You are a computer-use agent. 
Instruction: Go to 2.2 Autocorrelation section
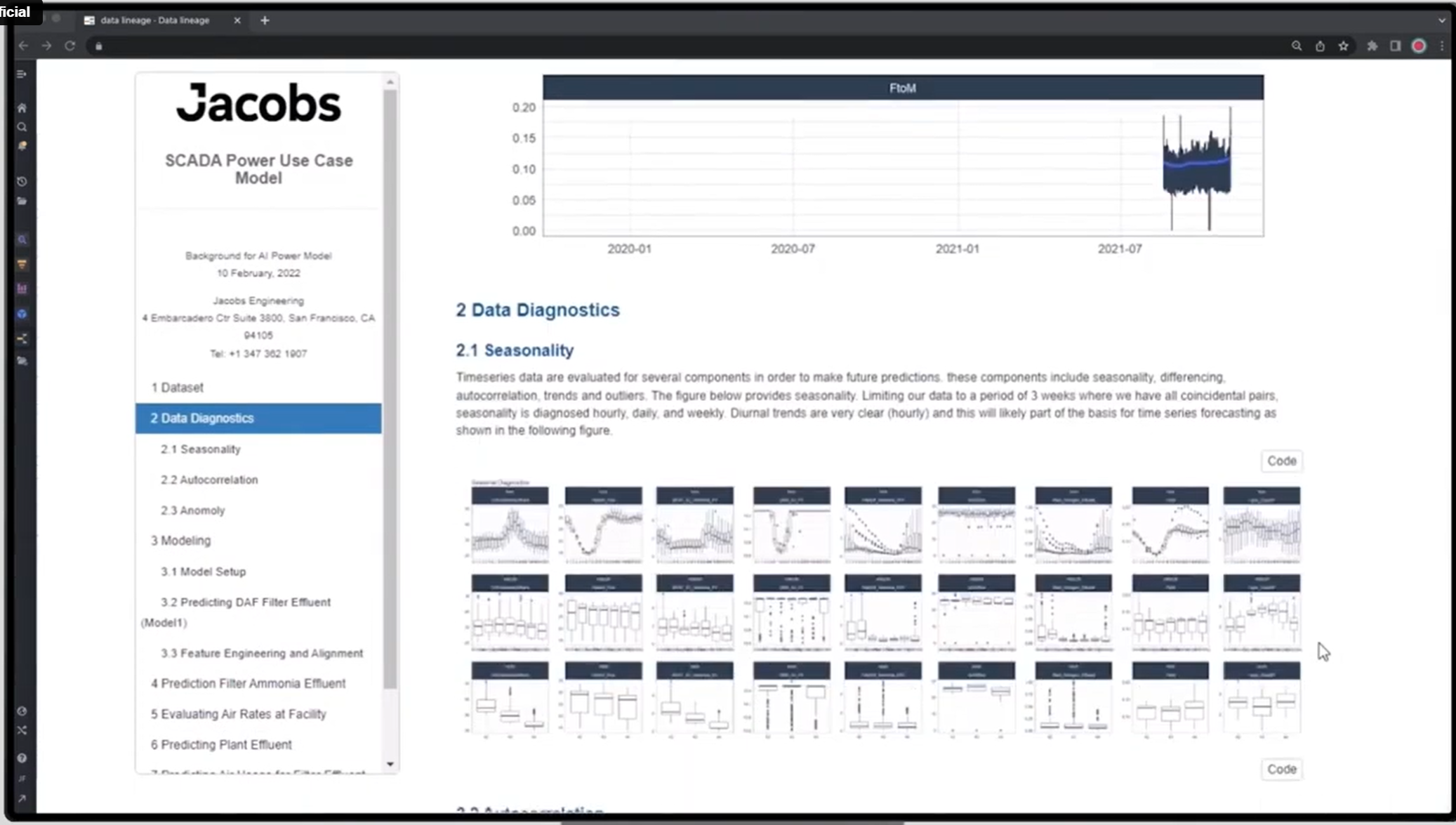pyautogui.click(x=209, y=480)
